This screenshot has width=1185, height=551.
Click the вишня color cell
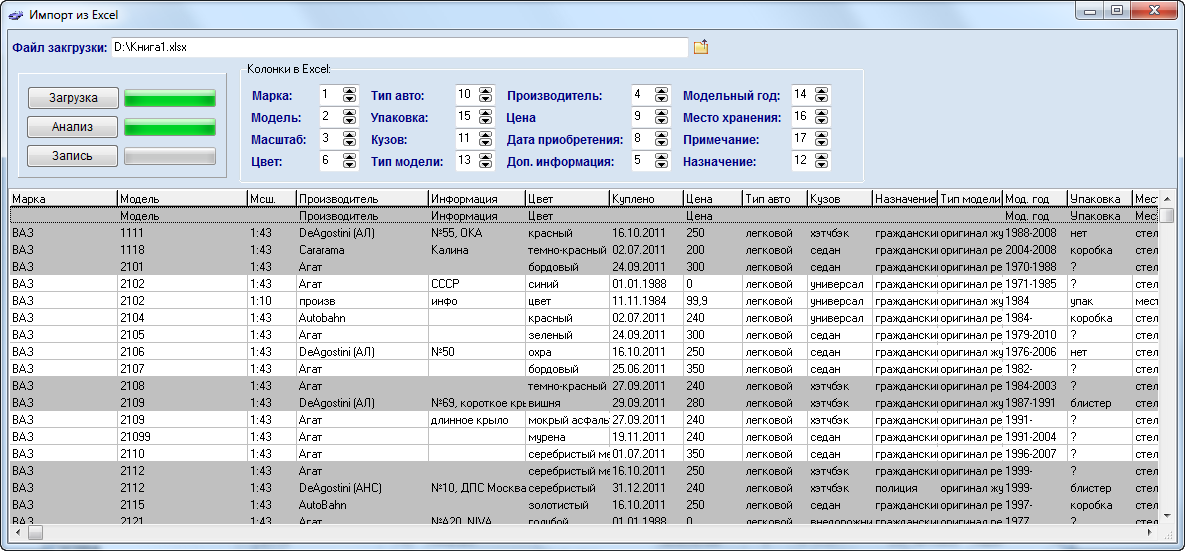pyautogui.click(x=567, y=403)
